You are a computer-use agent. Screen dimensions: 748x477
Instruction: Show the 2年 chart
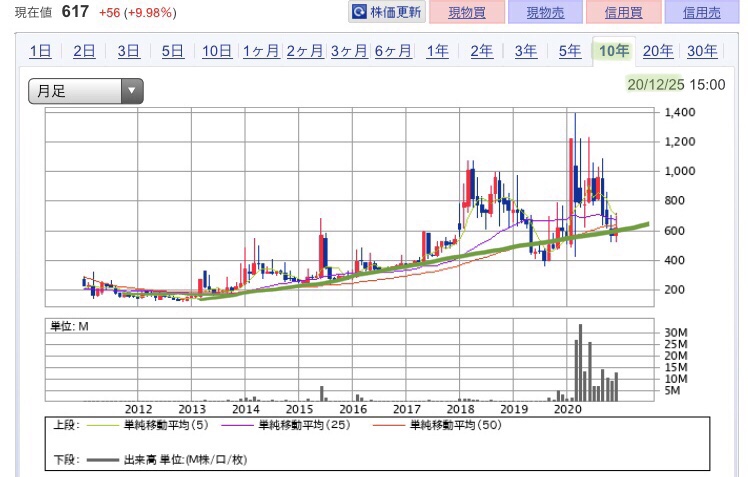481,51
